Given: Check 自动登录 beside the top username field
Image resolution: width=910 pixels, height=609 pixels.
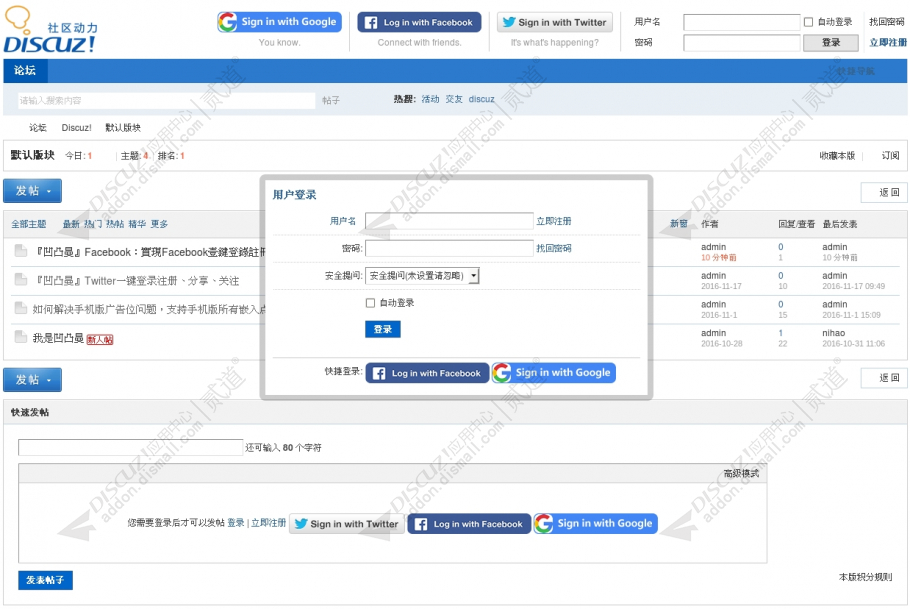Looking at the screenshot, I should pyautogui.click(x=808, y=22).
